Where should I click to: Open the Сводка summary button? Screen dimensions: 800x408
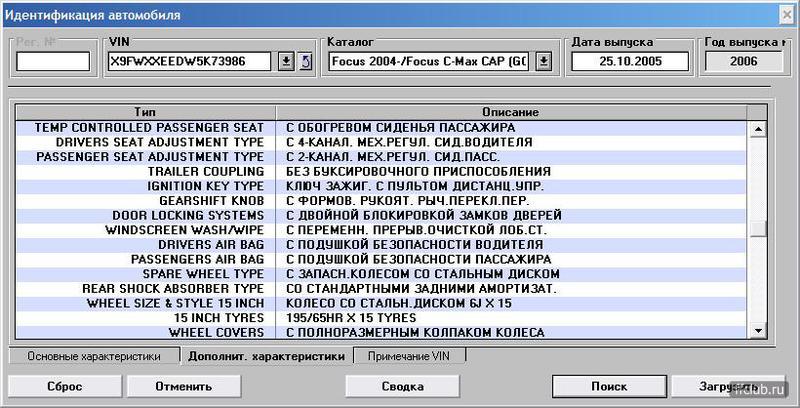(x=403, y=387)
